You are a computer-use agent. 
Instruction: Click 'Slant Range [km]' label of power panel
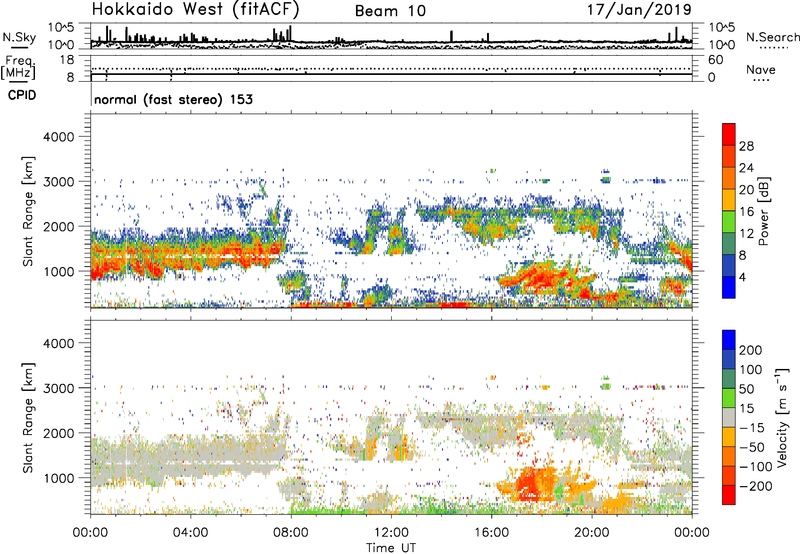point(28,212)
